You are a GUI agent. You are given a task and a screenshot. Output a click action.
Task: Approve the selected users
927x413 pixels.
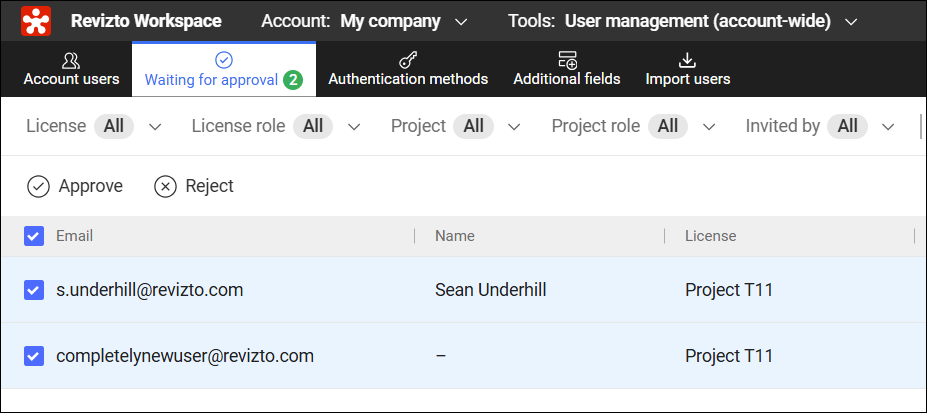click(75, 187)
